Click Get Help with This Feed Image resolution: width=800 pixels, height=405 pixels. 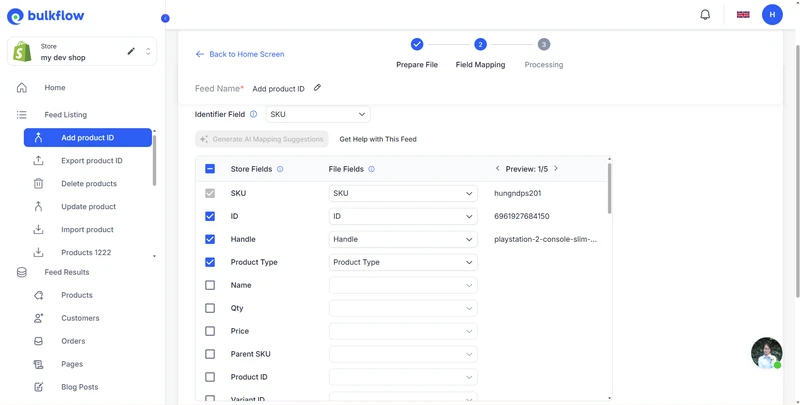pos(378,139)
